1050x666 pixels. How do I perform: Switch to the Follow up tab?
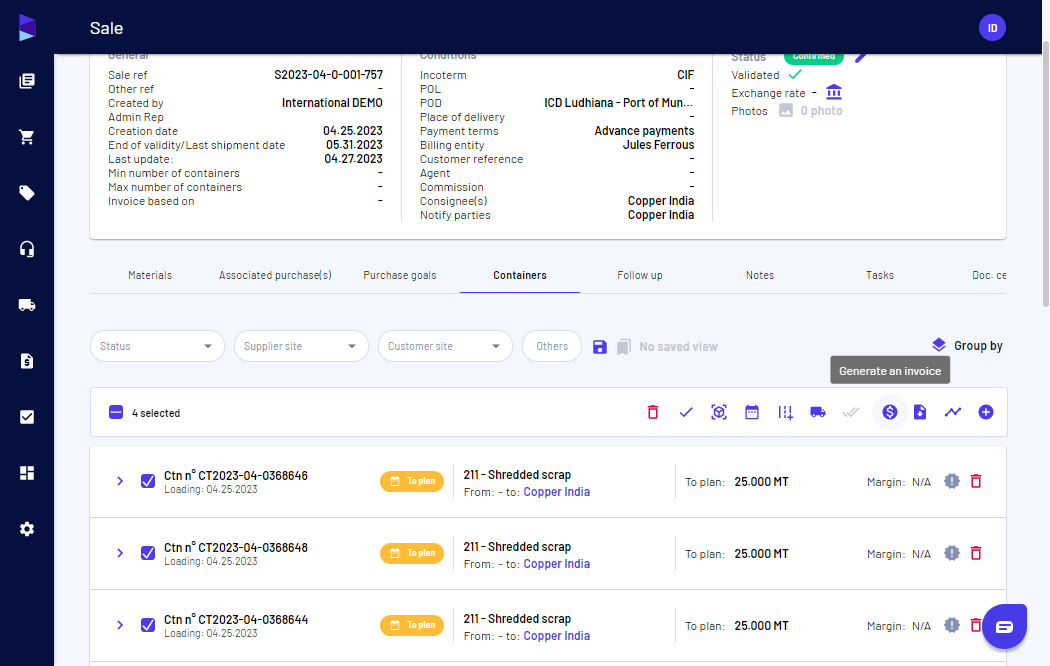(x=640, y=275)
